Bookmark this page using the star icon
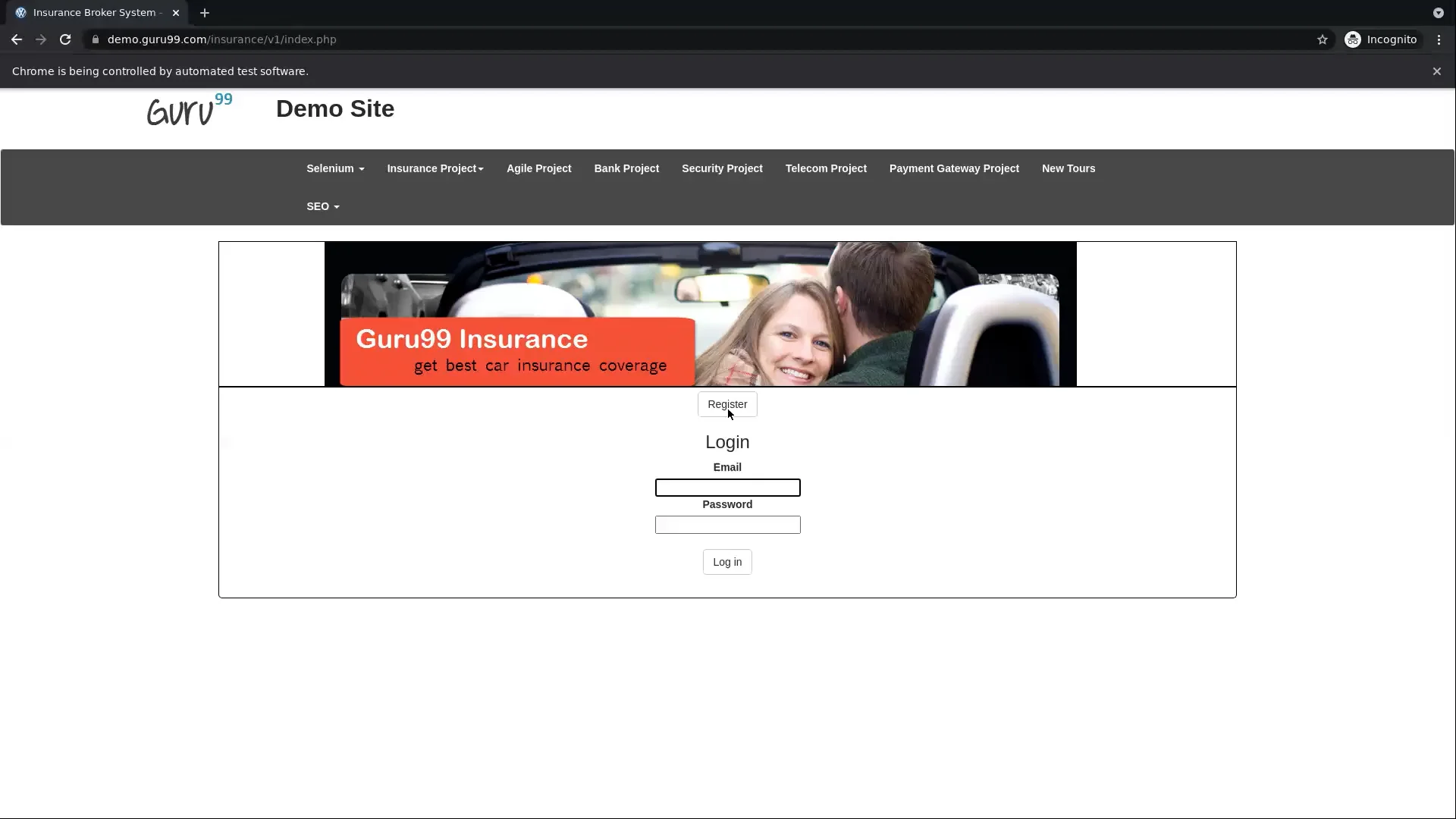The width and height of the screenshot is (1456, 819). click(x=1323, y=39)
